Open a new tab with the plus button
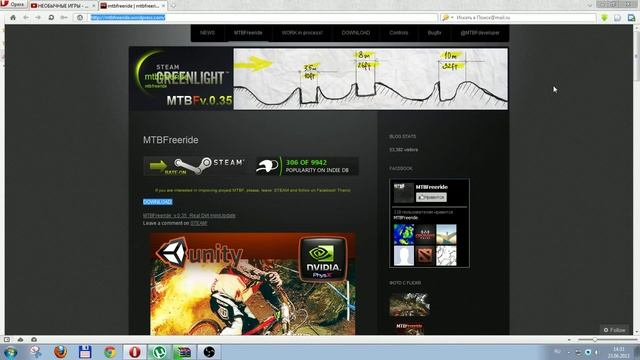Image resolution: width=640 pixels, height=360 pixels. [173, 6]
